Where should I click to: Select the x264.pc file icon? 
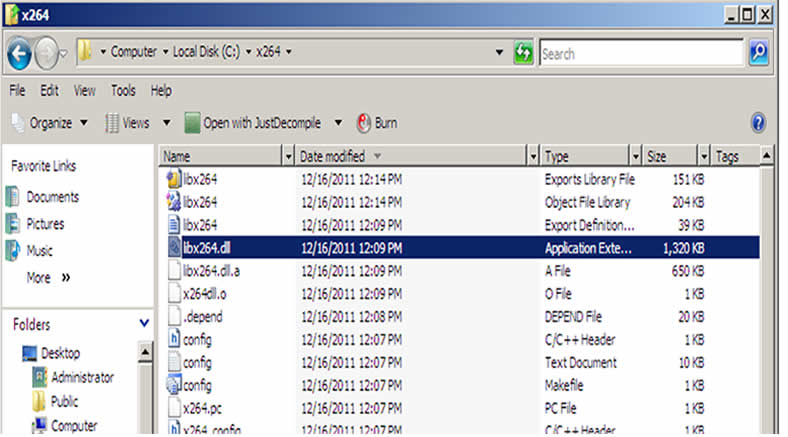point(174,407)
